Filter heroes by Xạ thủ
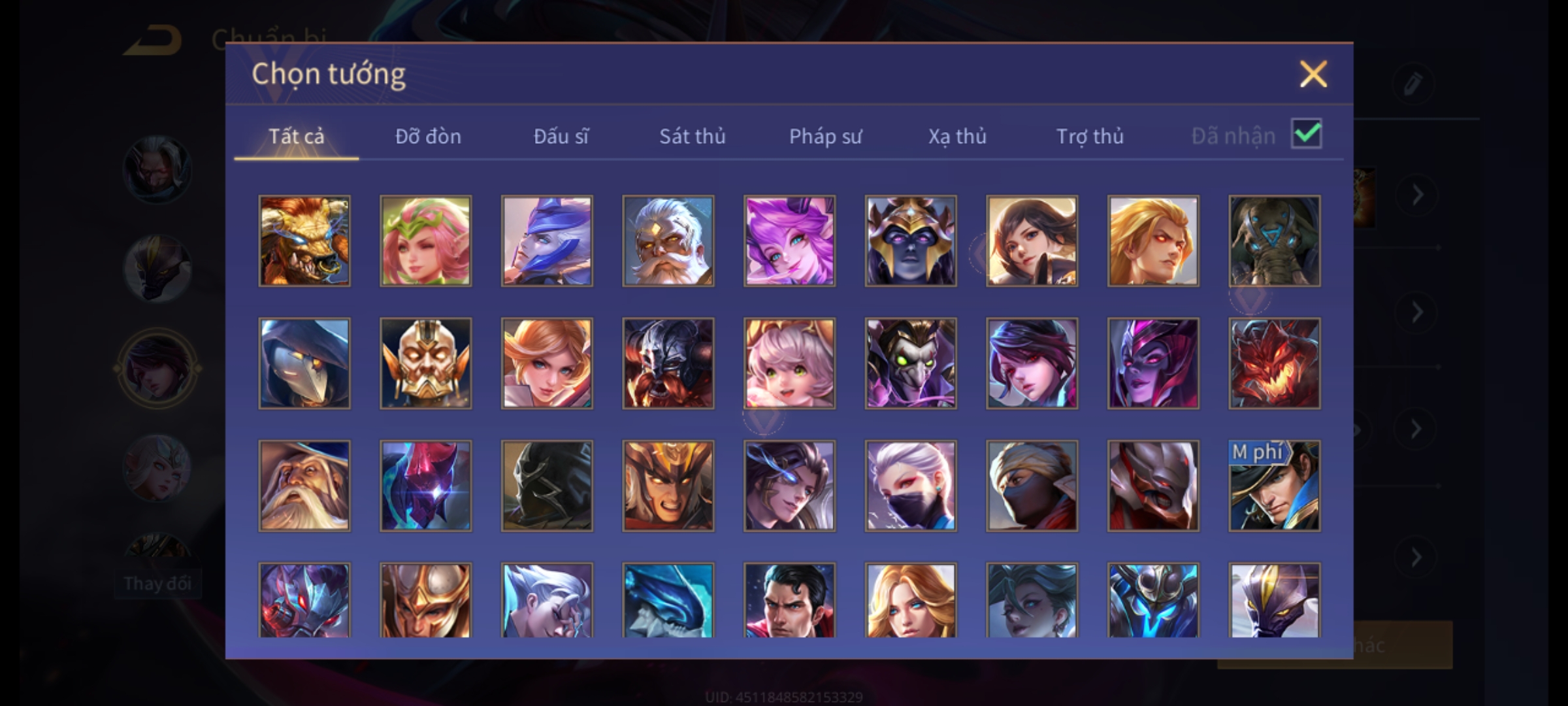 click(x=957, y=136)
